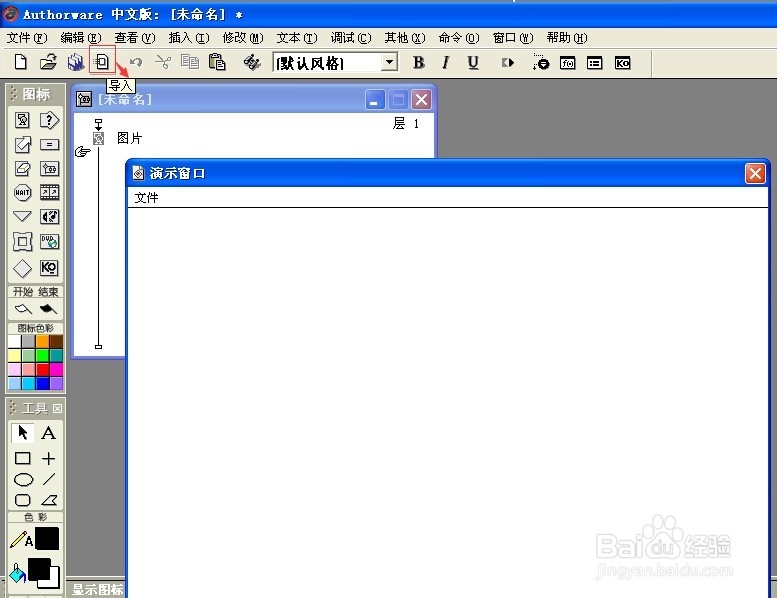
Task: Choose the Pointer selection tool
Action: tap(22, 433)
